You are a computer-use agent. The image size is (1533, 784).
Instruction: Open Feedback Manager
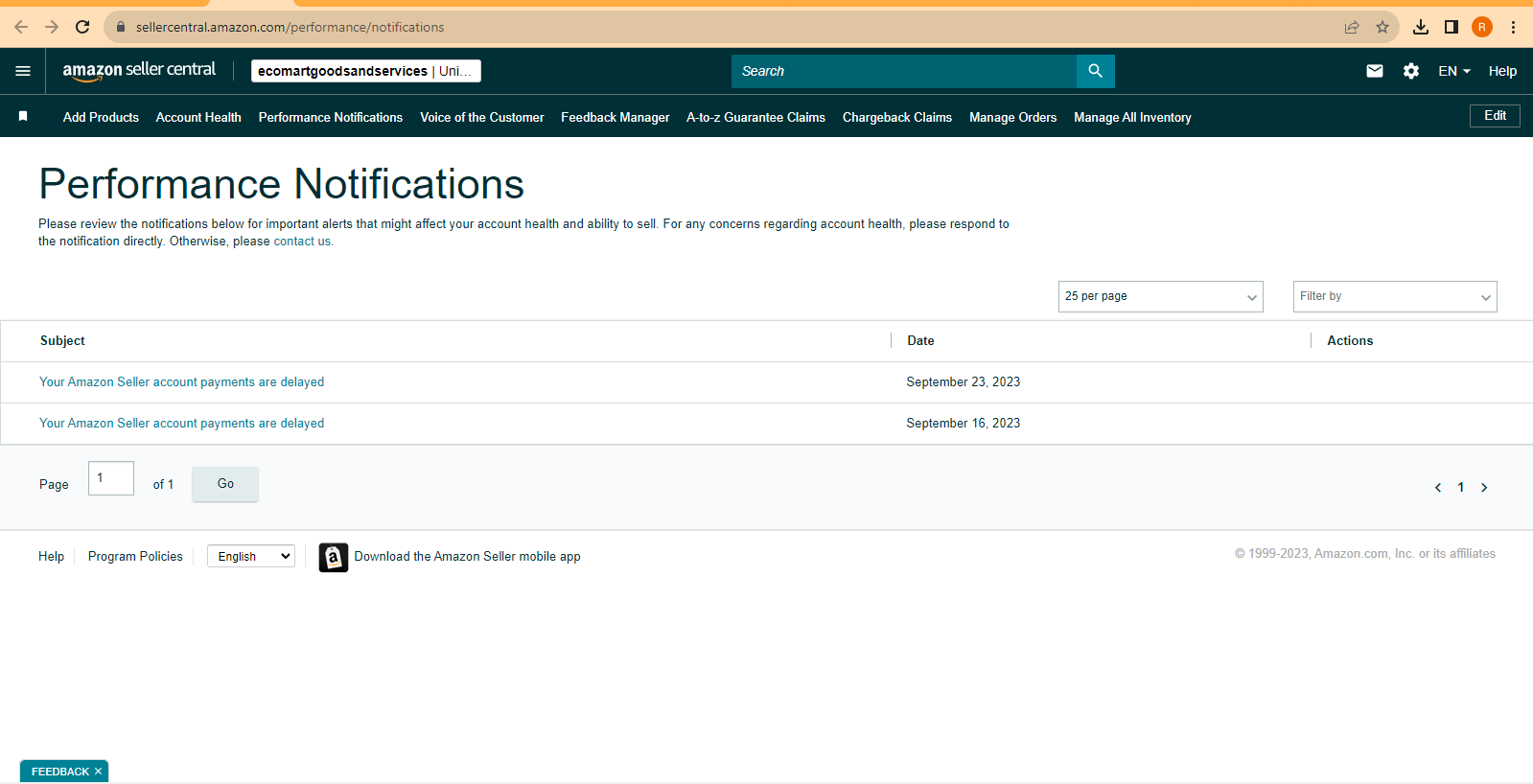point(616,117)
